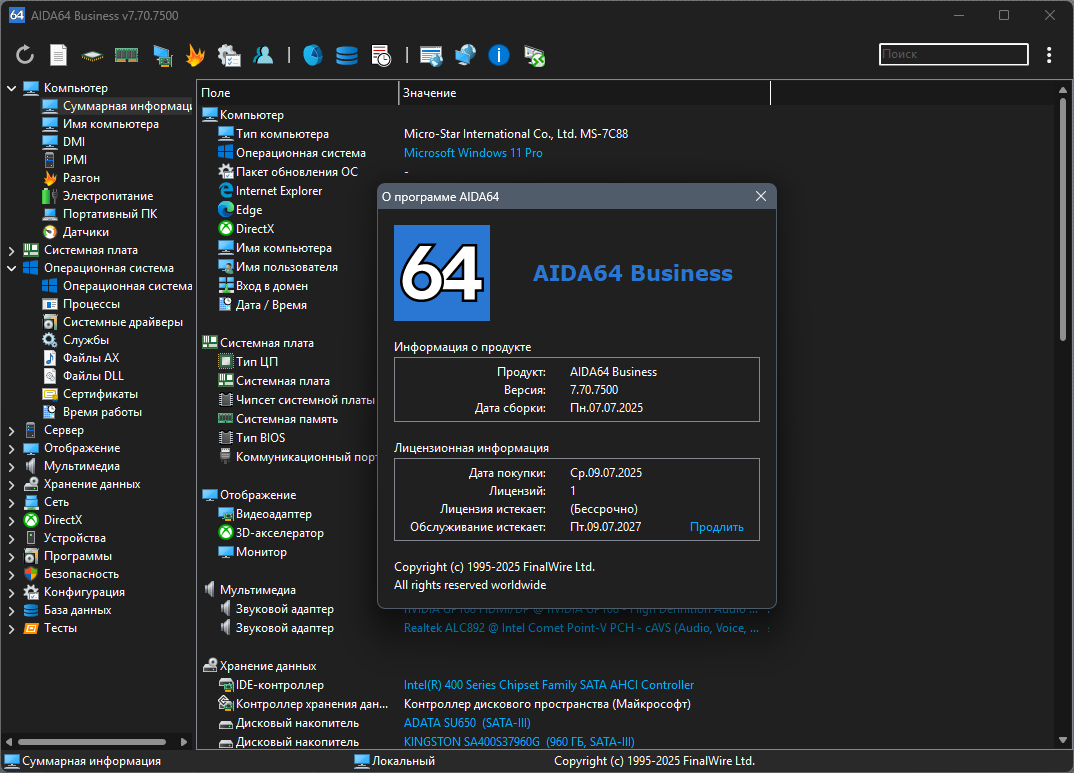Click the blue database disks toolbar icon
The width and height of the screenshot is (1074, 773).
[347, 55]
